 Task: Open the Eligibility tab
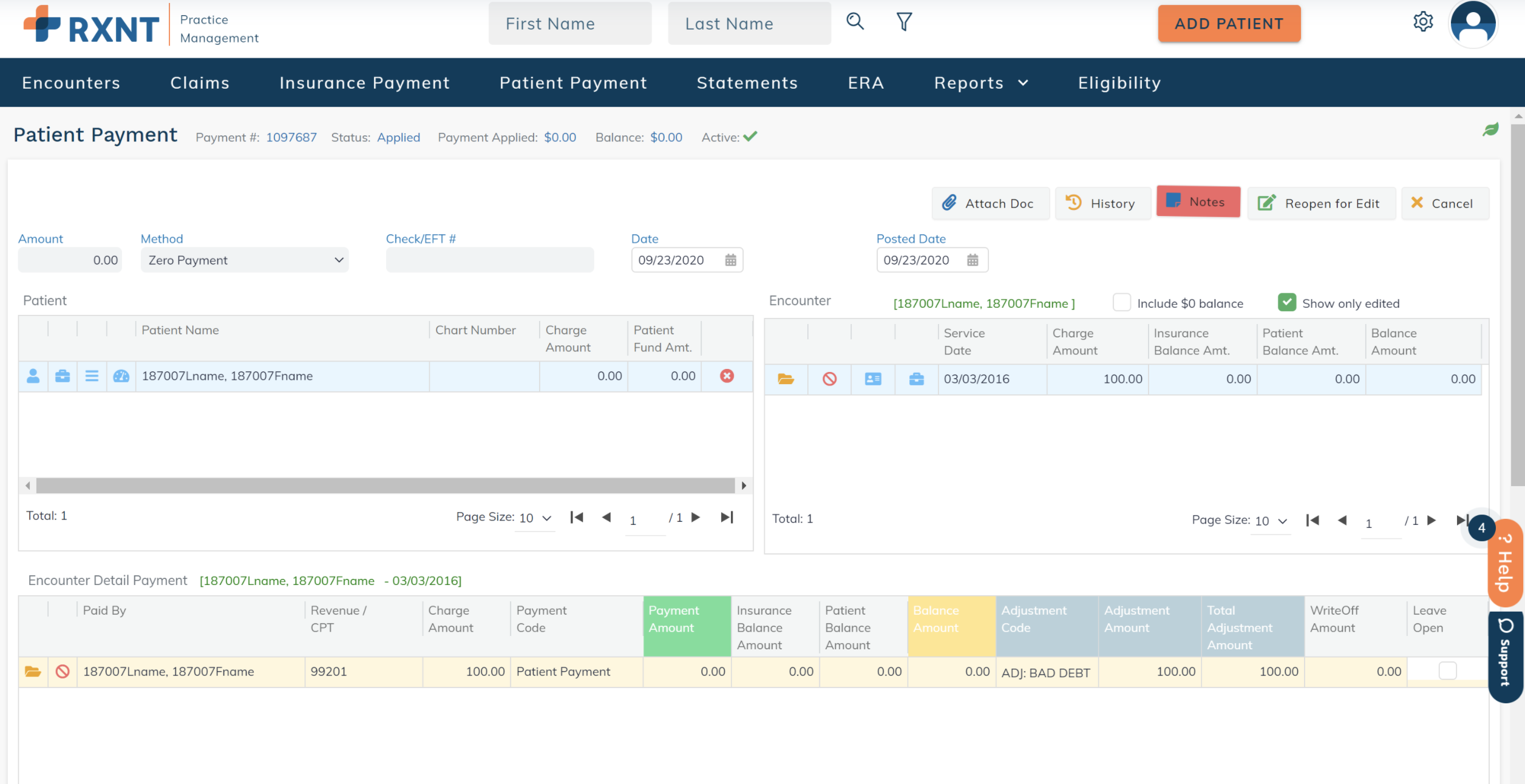click(x=1119, y=83)
